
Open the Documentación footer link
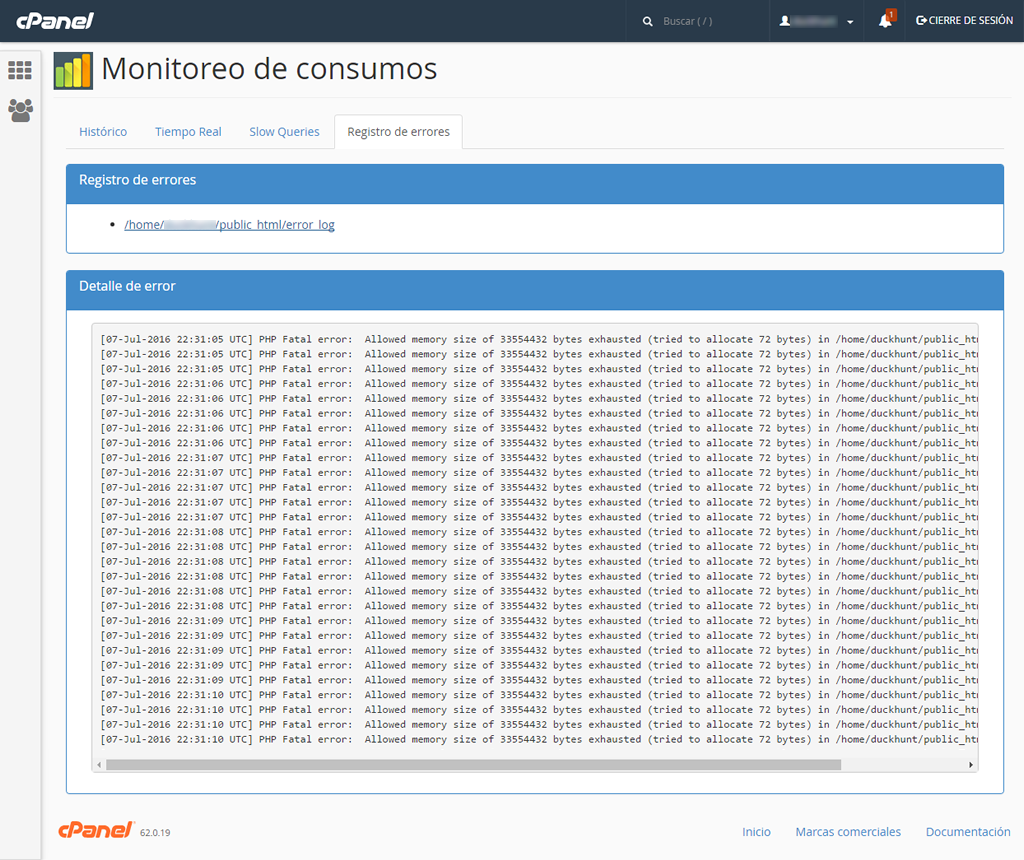(x=968, y=832)
